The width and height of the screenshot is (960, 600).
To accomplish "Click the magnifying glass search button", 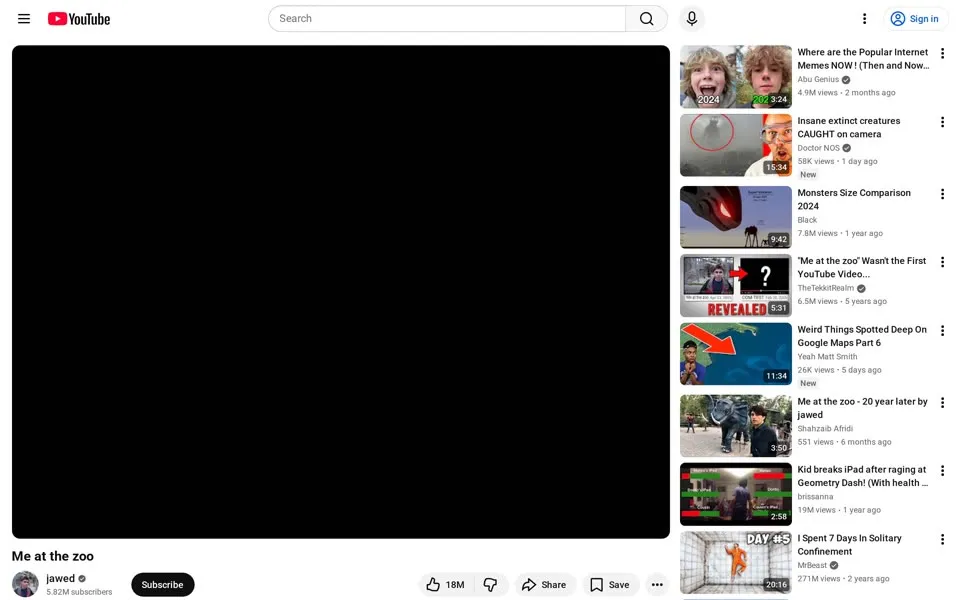I will click(646, 18).
